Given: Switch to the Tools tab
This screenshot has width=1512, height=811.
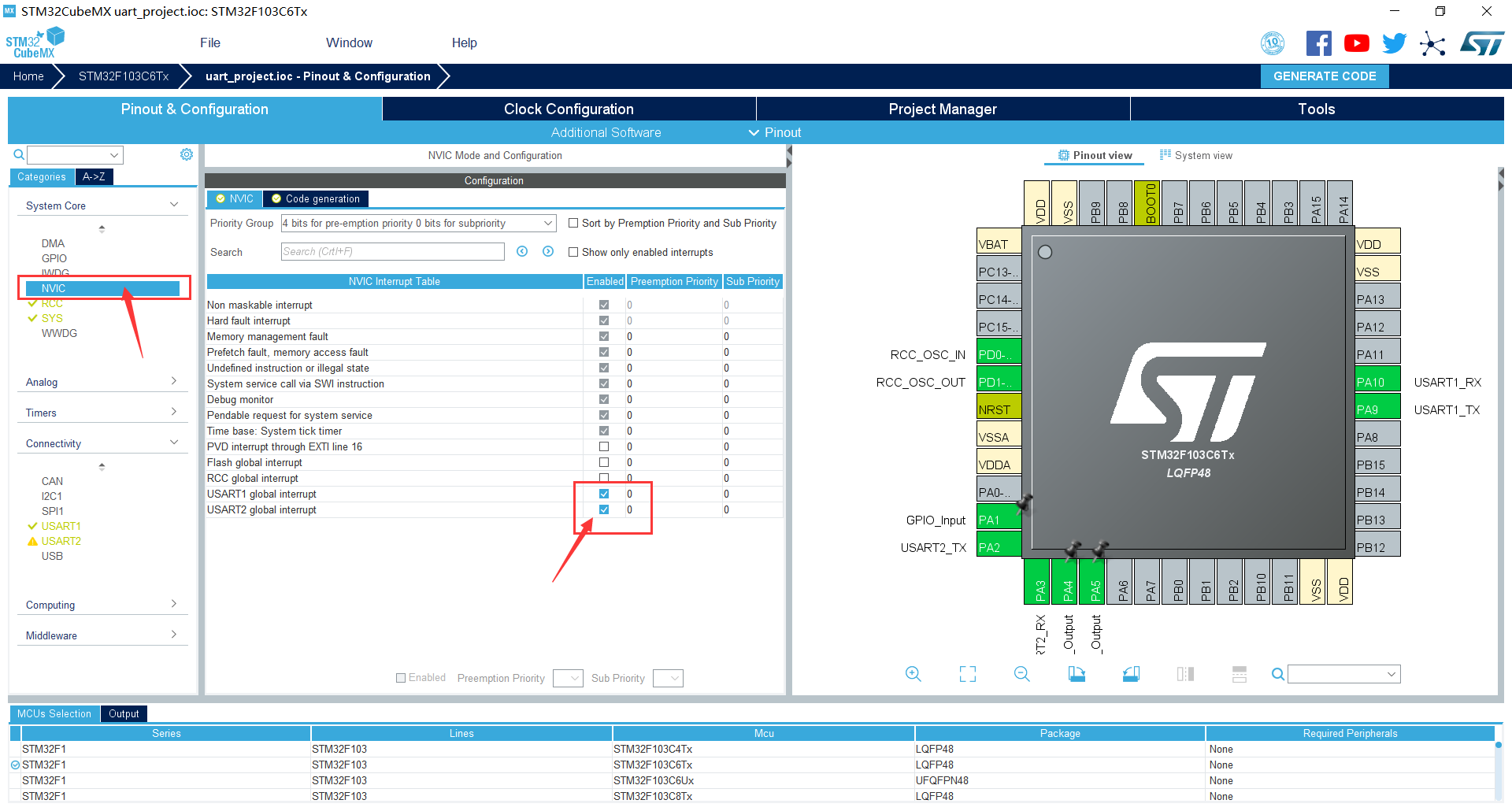Looking at the screenshot, I should (x=1317, y=109).
